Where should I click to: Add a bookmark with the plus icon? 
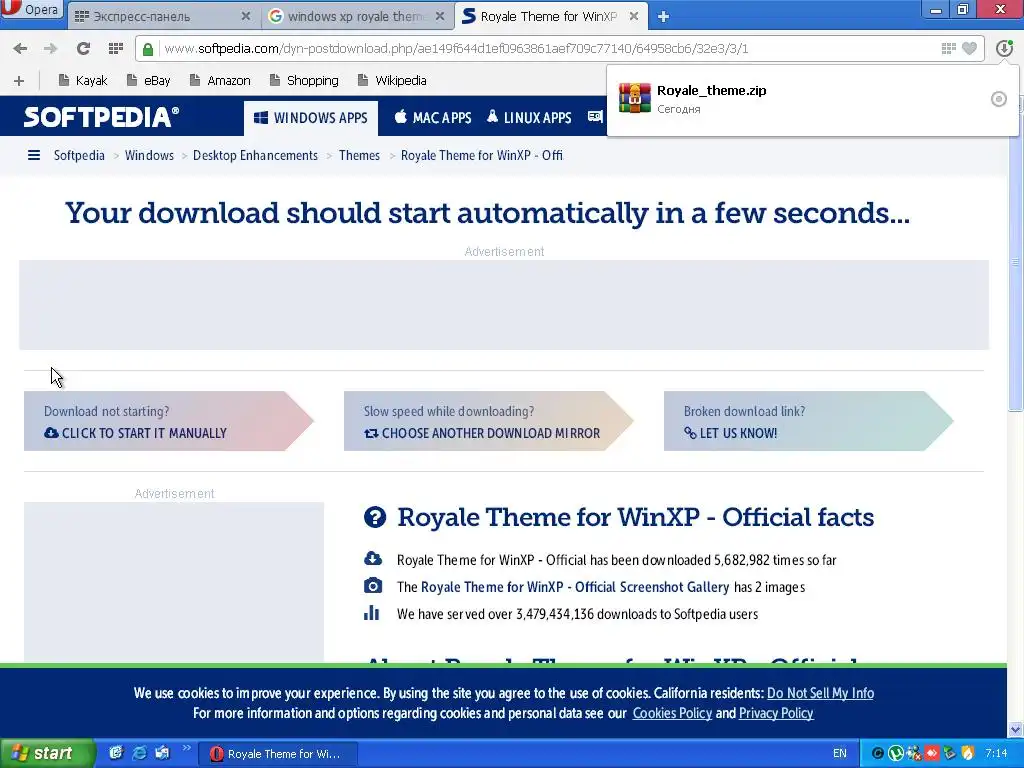[19, 80]
